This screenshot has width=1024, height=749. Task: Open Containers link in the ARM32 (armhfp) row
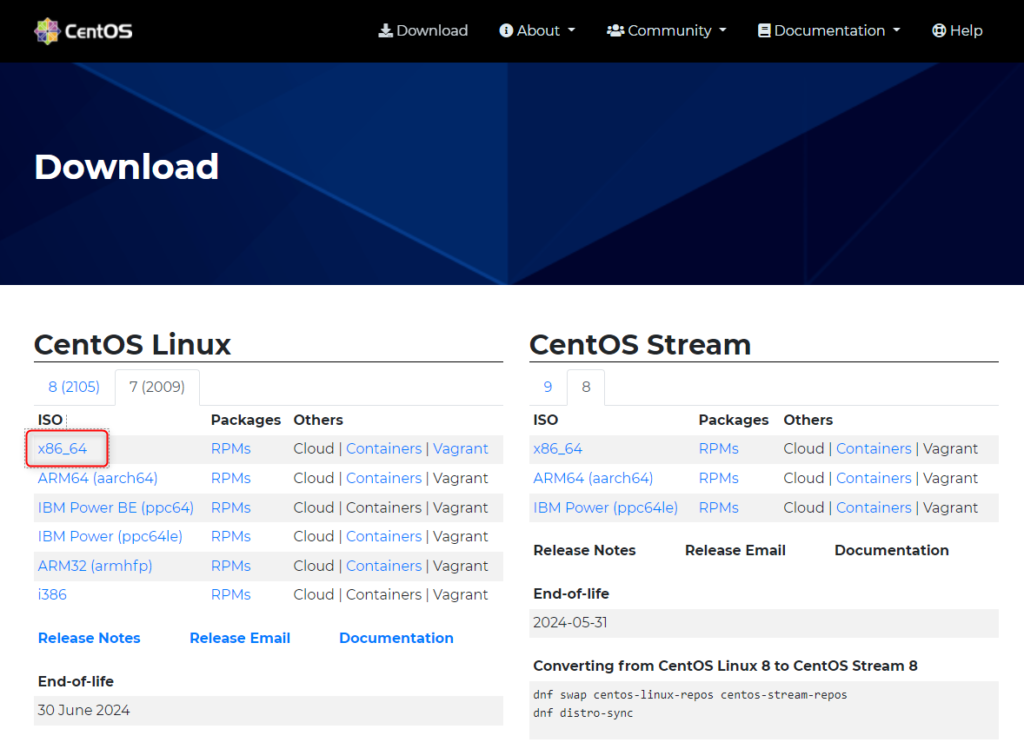(384, 566)
